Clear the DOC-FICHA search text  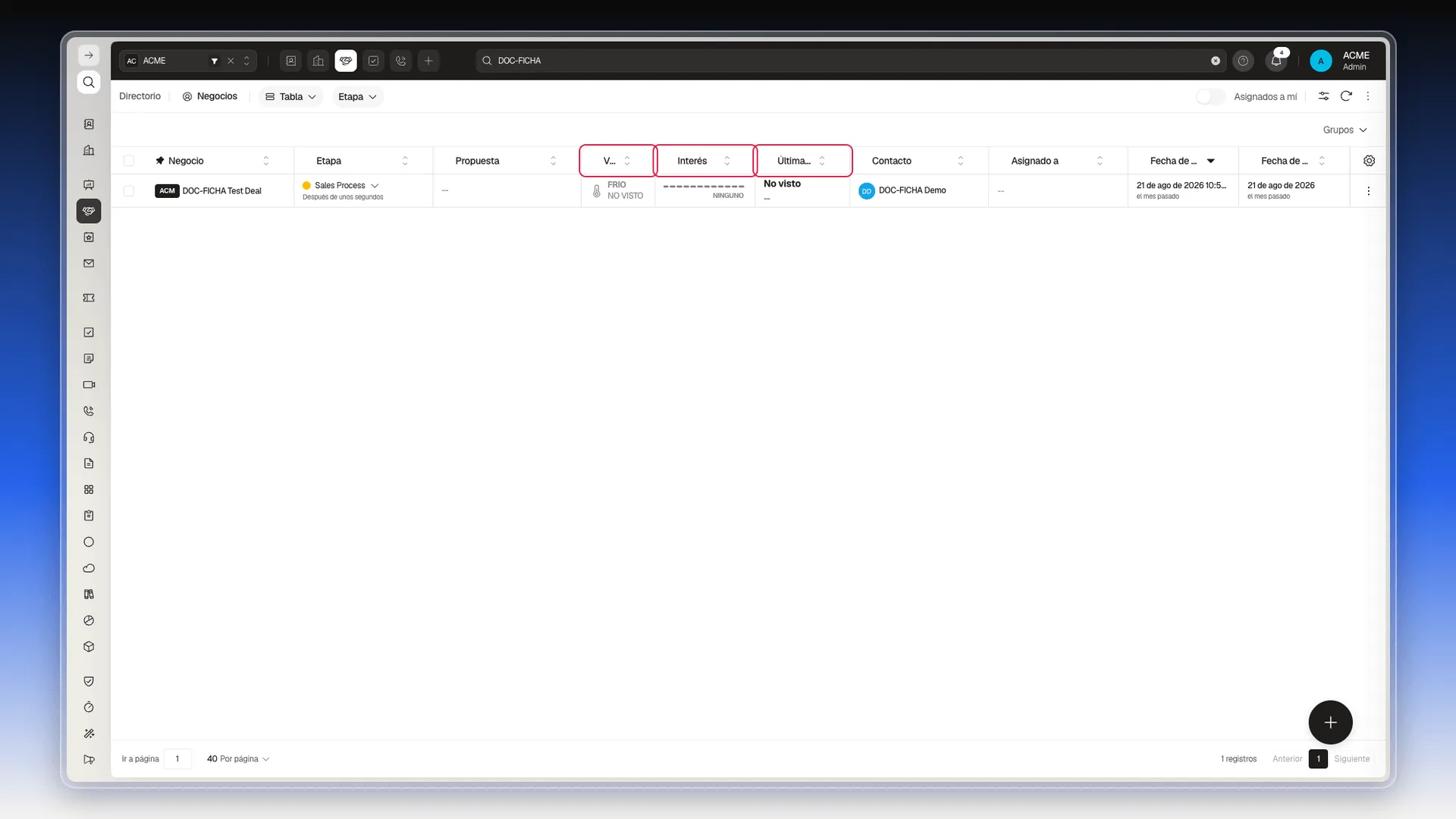pyautogui.click(x=1216, y=61)
